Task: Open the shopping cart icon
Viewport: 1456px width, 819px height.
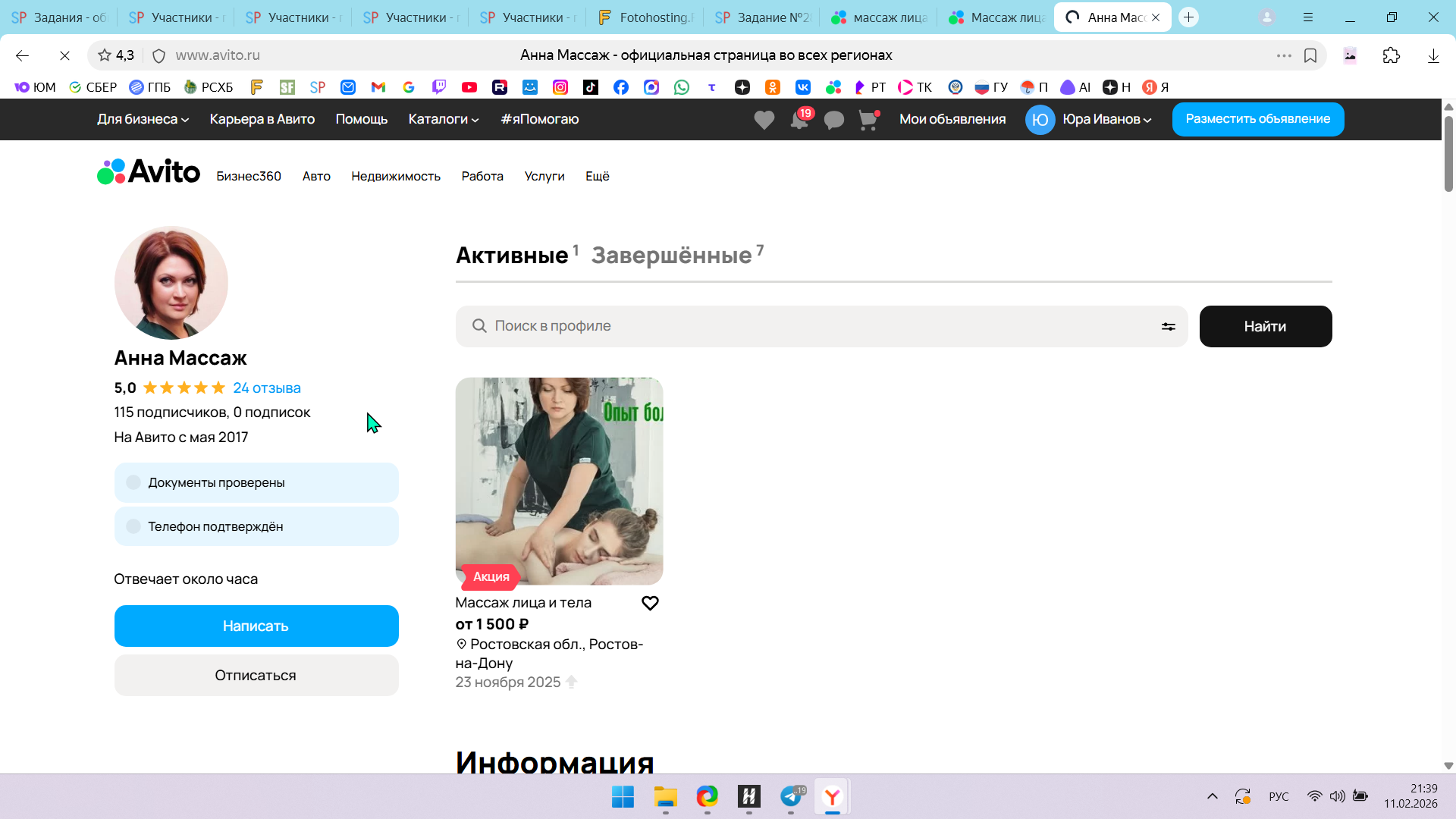Action: [x=868, y=120]
